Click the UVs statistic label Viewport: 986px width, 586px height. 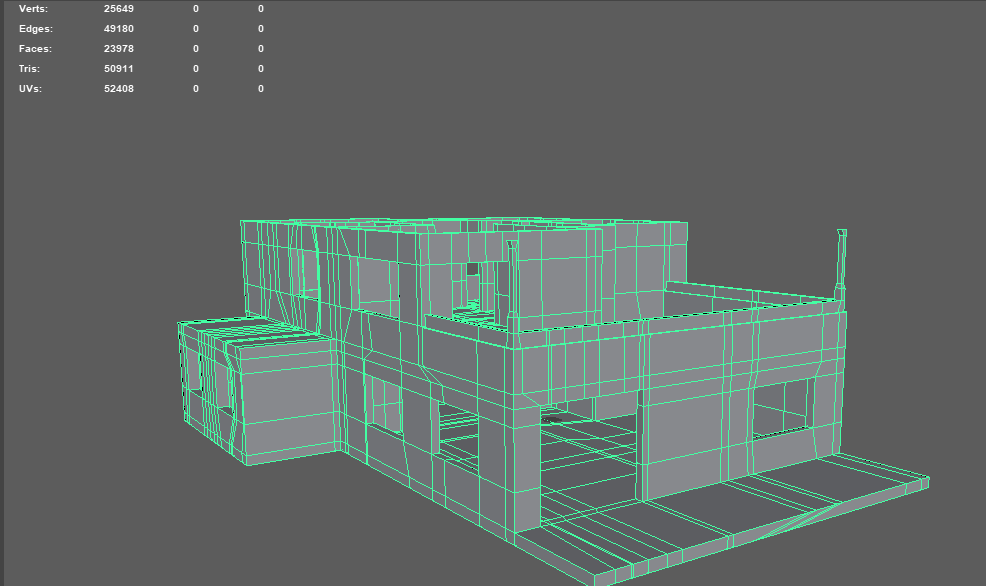[30, 88]
